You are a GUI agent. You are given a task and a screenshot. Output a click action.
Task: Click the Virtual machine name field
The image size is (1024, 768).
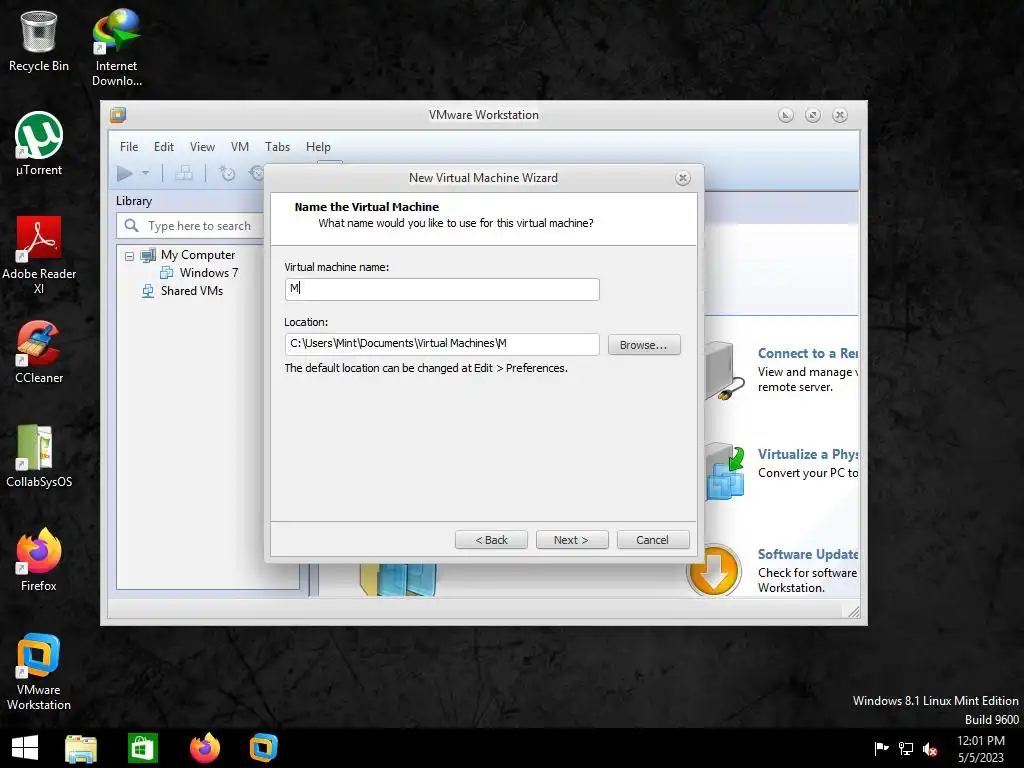click(x=442, y=289)
